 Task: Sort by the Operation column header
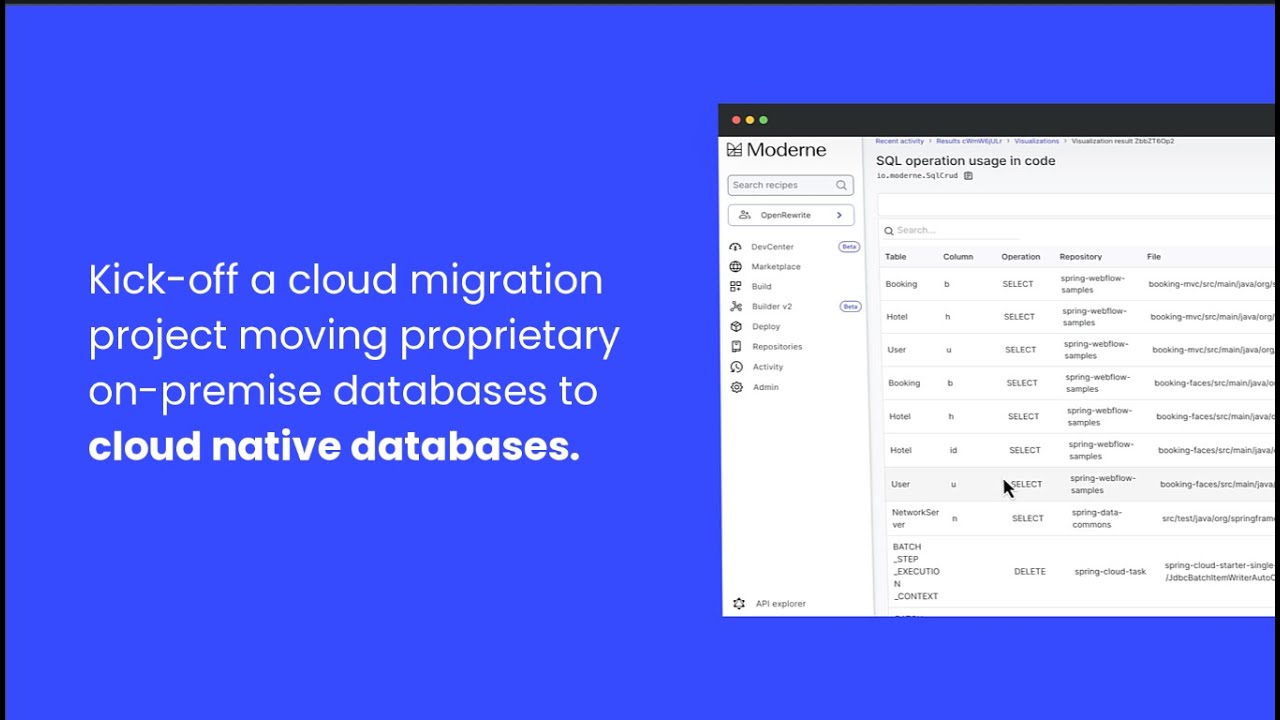[1021, 257]
